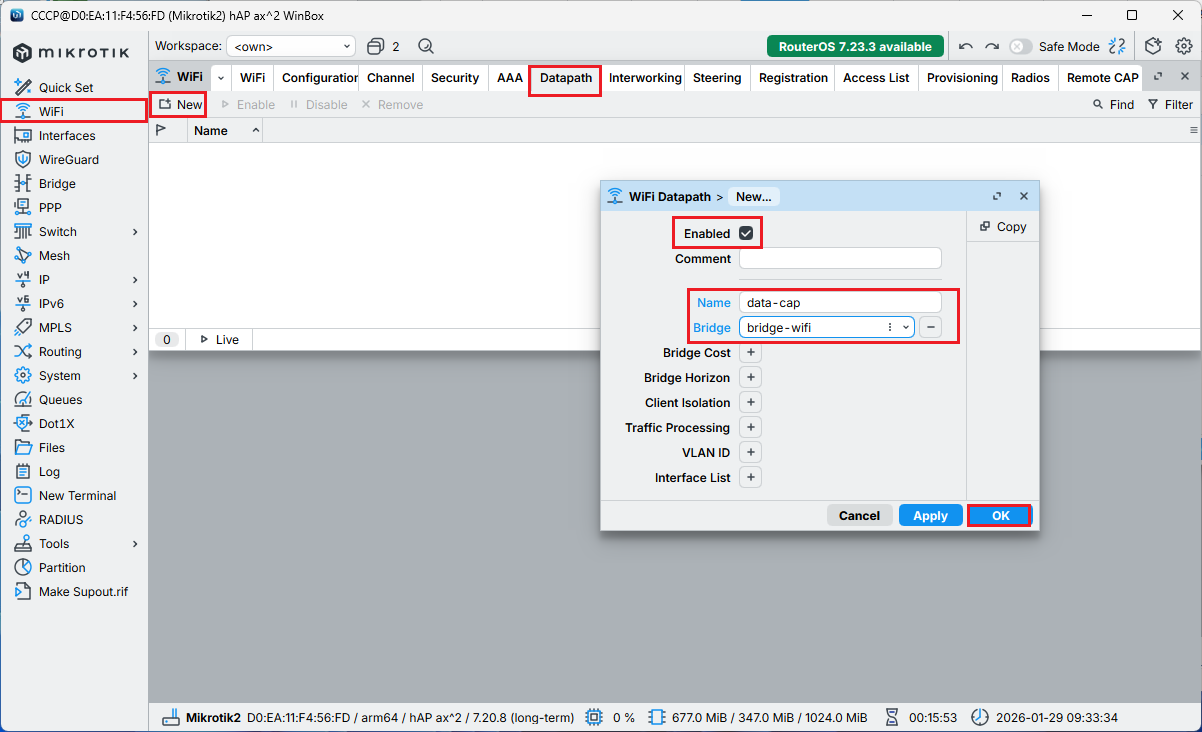Click the Name input field

click(840, 303)
